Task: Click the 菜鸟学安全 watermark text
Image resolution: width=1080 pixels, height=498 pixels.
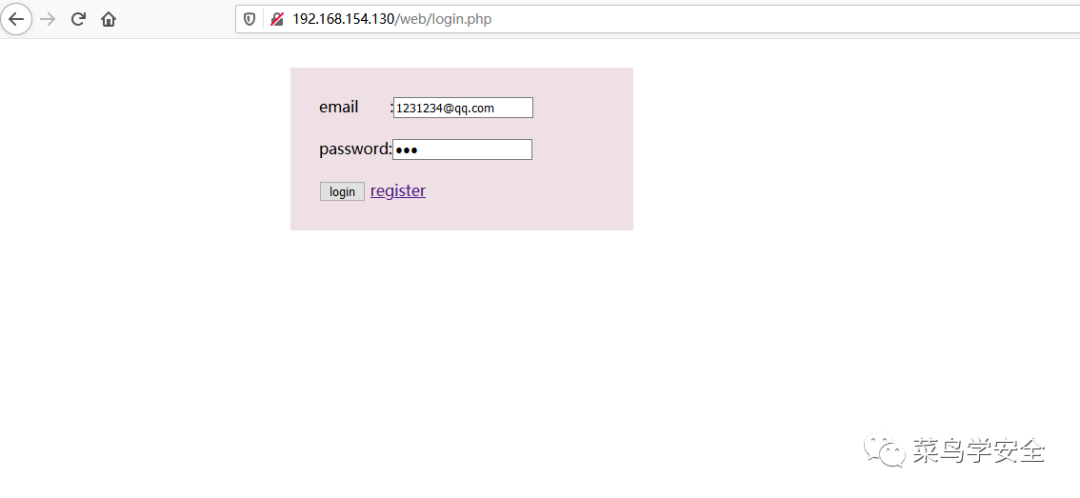Action: point(979,451)
